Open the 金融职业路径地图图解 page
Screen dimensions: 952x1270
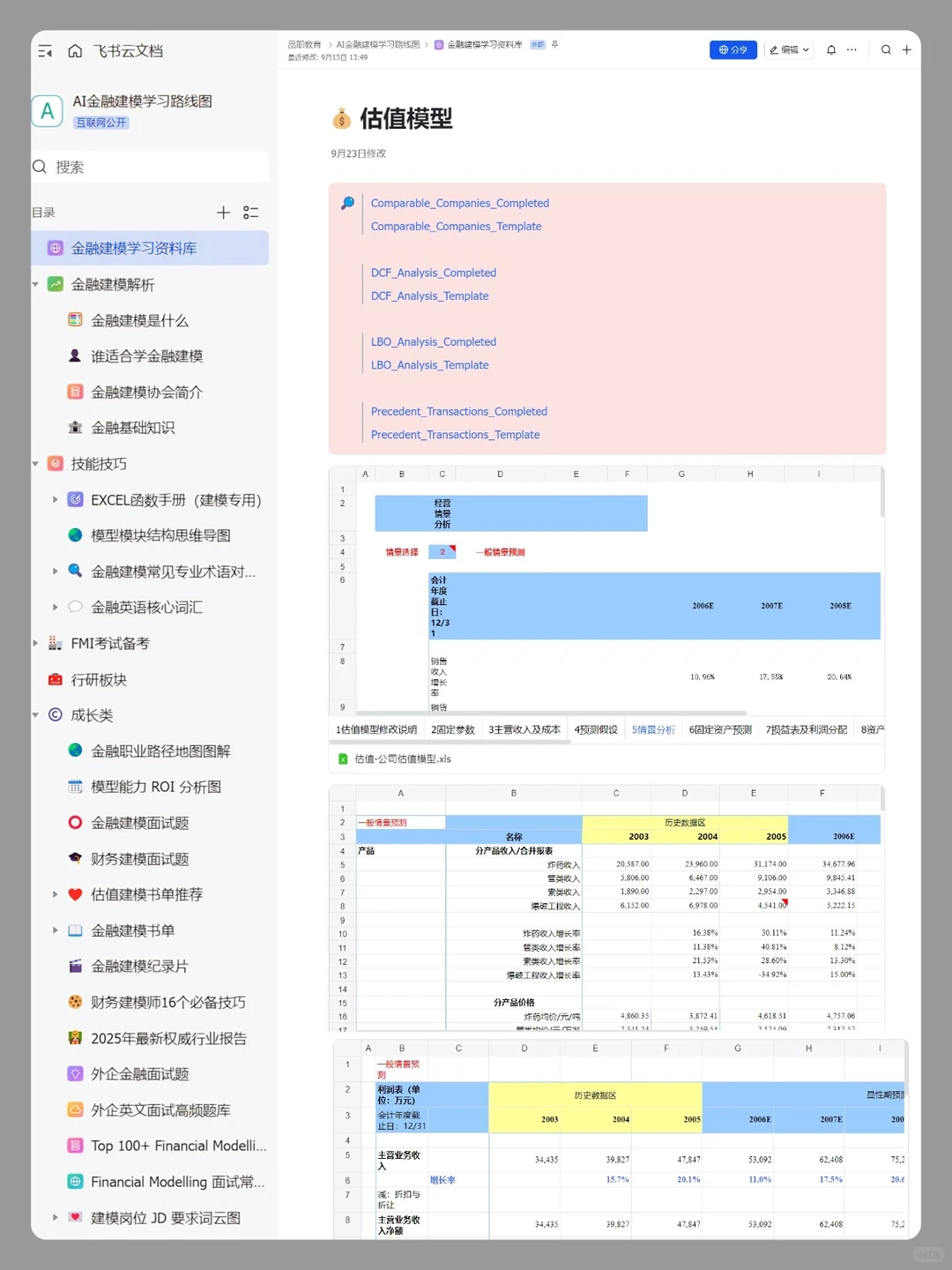[x=160, y=751]
